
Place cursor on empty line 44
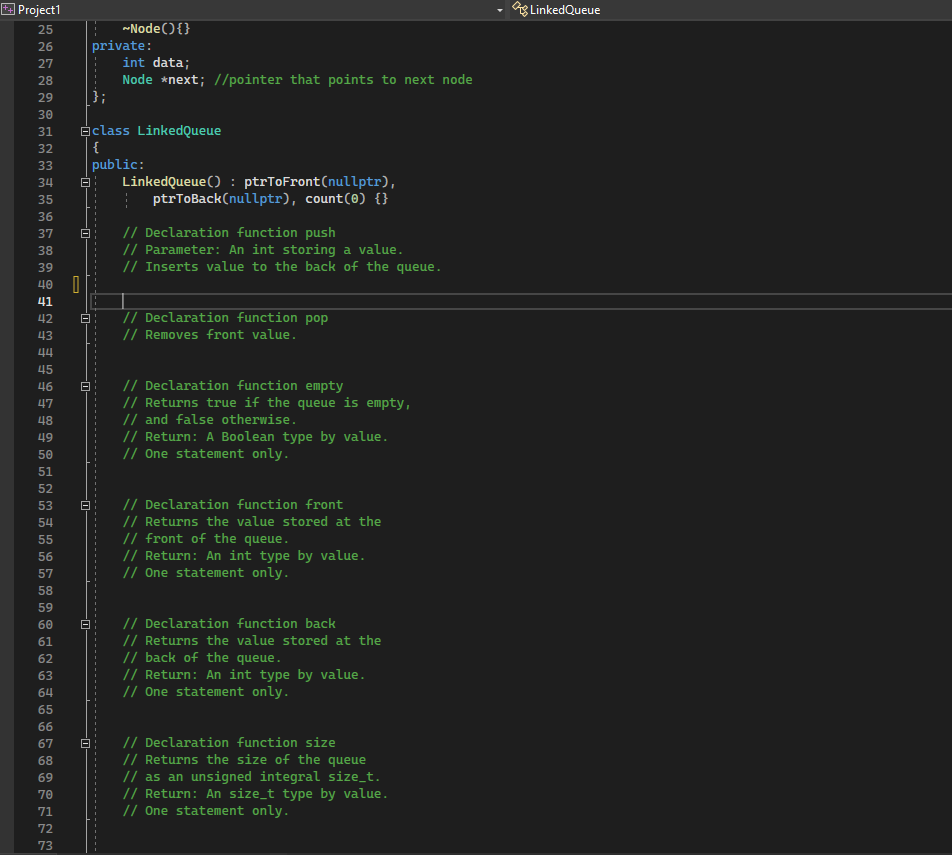tap(200, 352)
